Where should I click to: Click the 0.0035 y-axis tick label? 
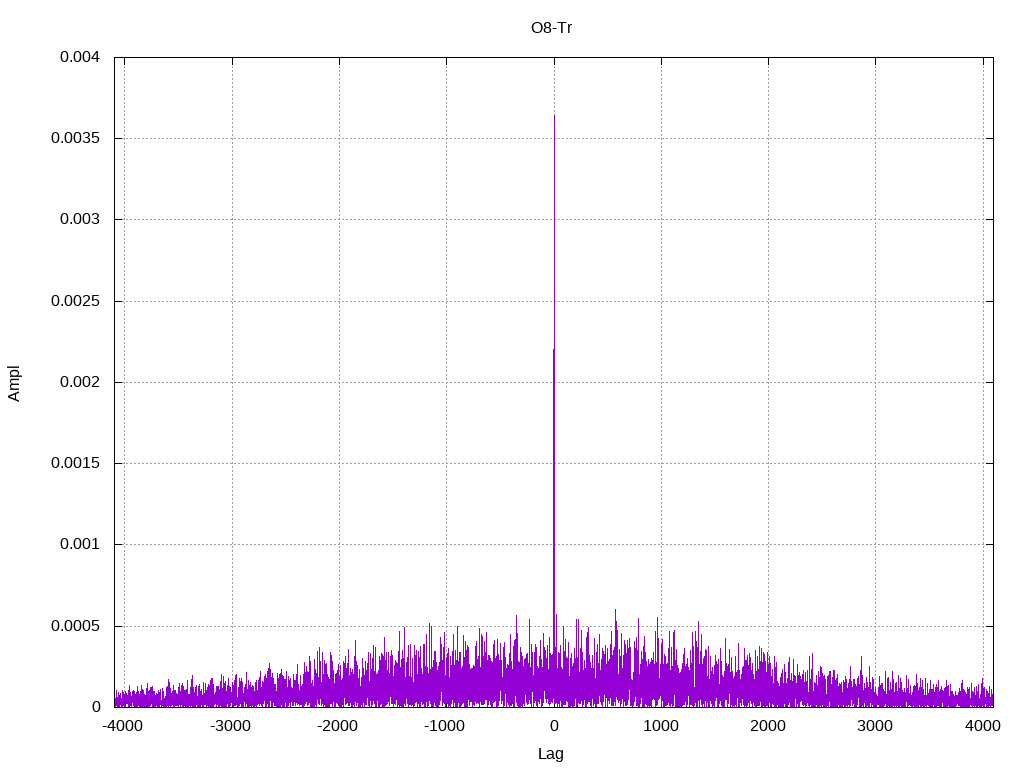click(75, 138)
